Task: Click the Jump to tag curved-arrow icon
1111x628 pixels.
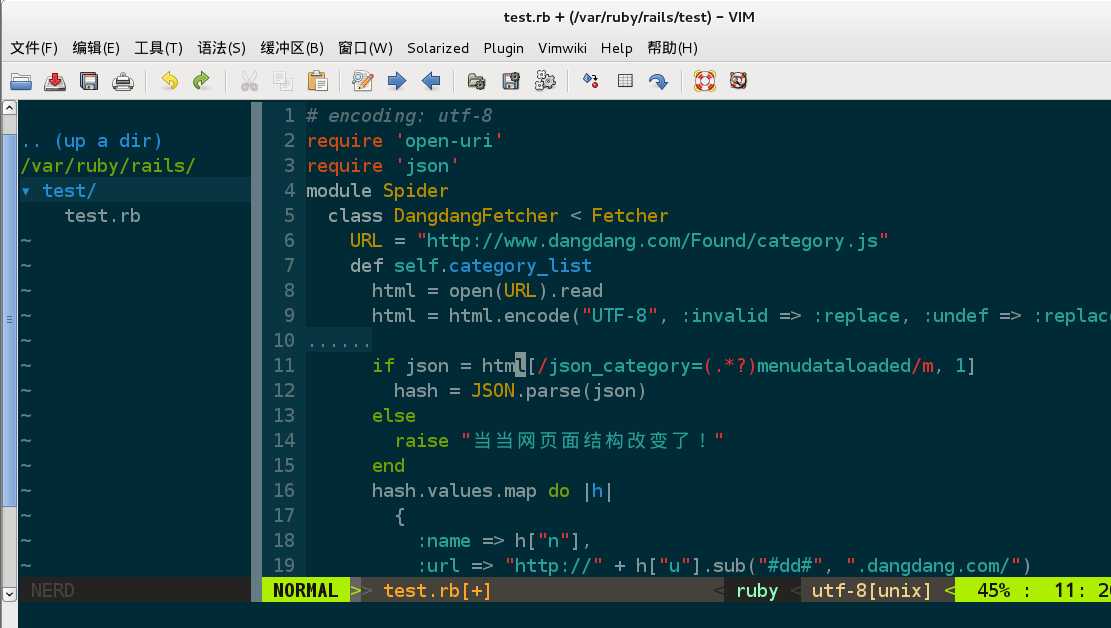Action: [x=659, y=82]
